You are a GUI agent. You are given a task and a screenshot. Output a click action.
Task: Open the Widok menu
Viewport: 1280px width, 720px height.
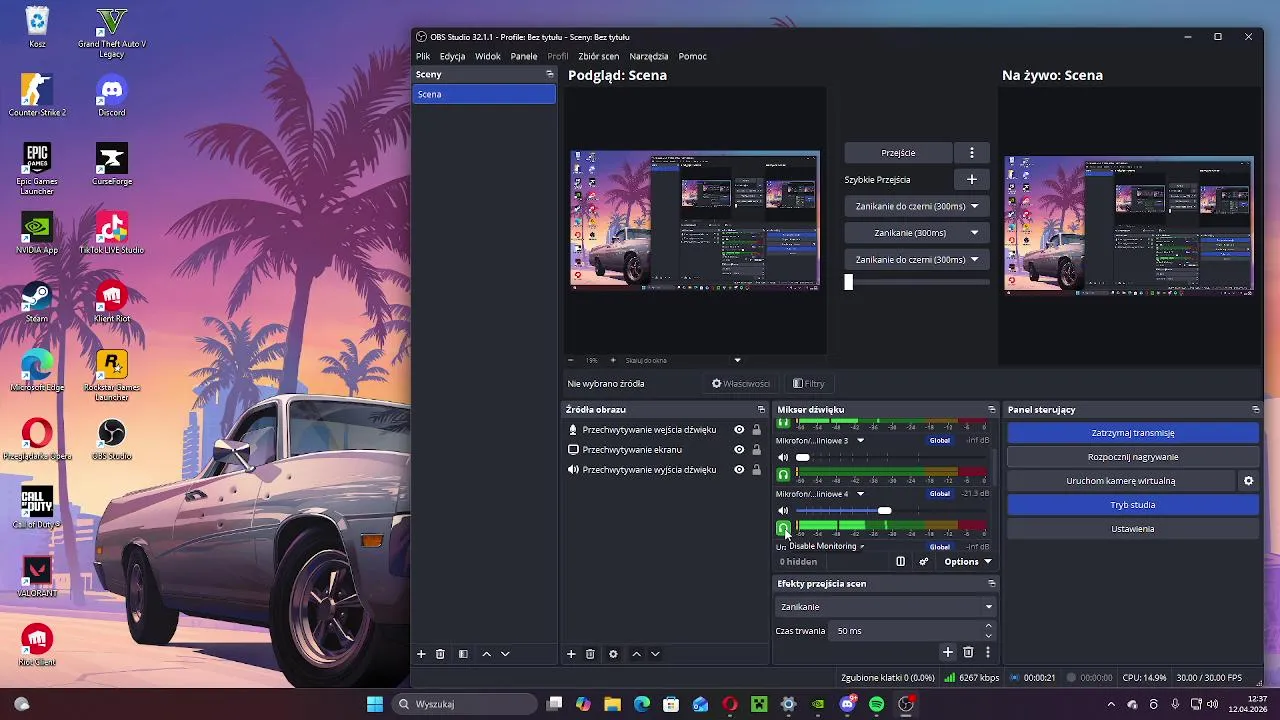(488, 56)
